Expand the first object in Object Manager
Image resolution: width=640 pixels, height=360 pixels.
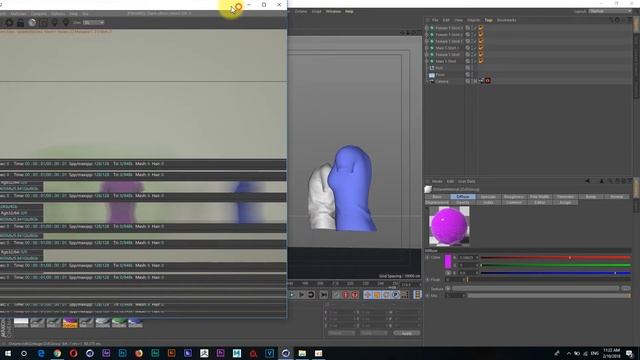[x=427, y=28]
